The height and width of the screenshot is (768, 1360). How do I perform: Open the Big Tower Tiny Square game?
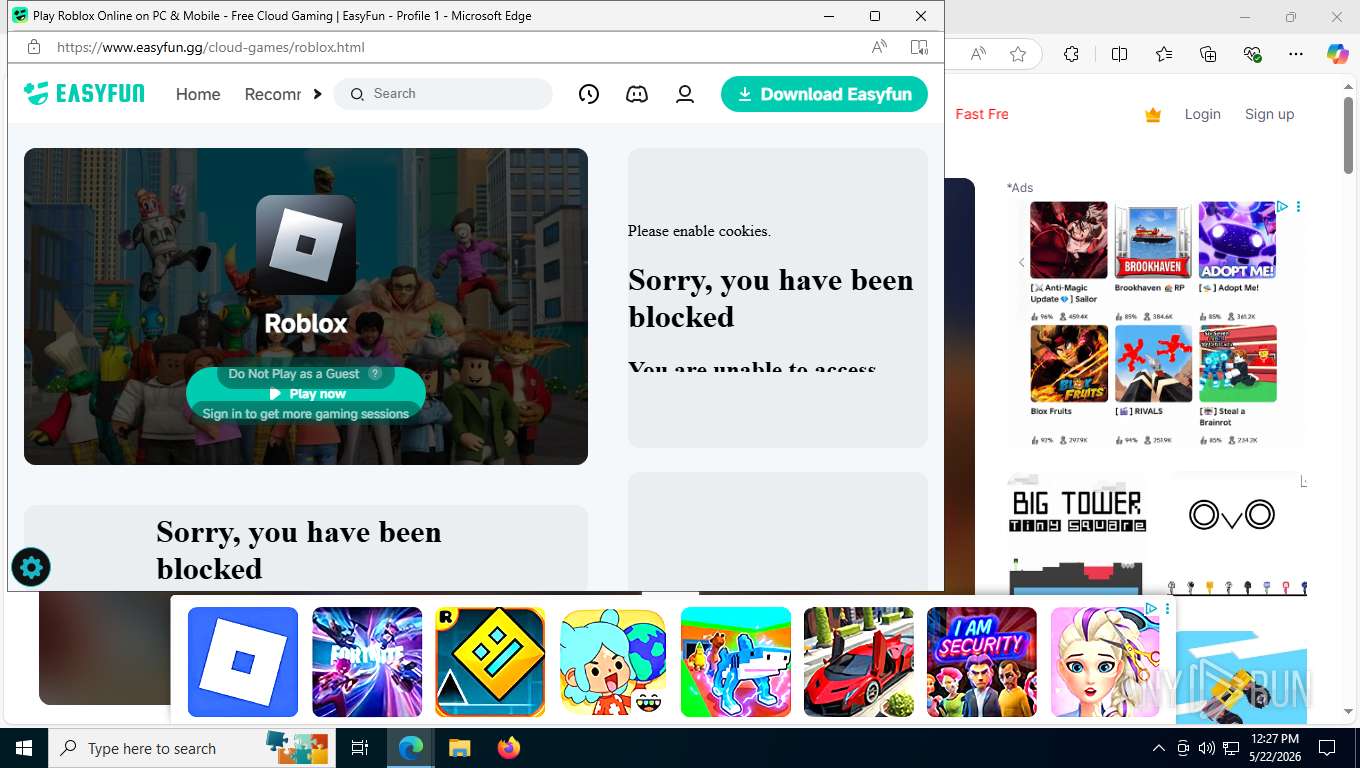click(x=1077, y=533)
